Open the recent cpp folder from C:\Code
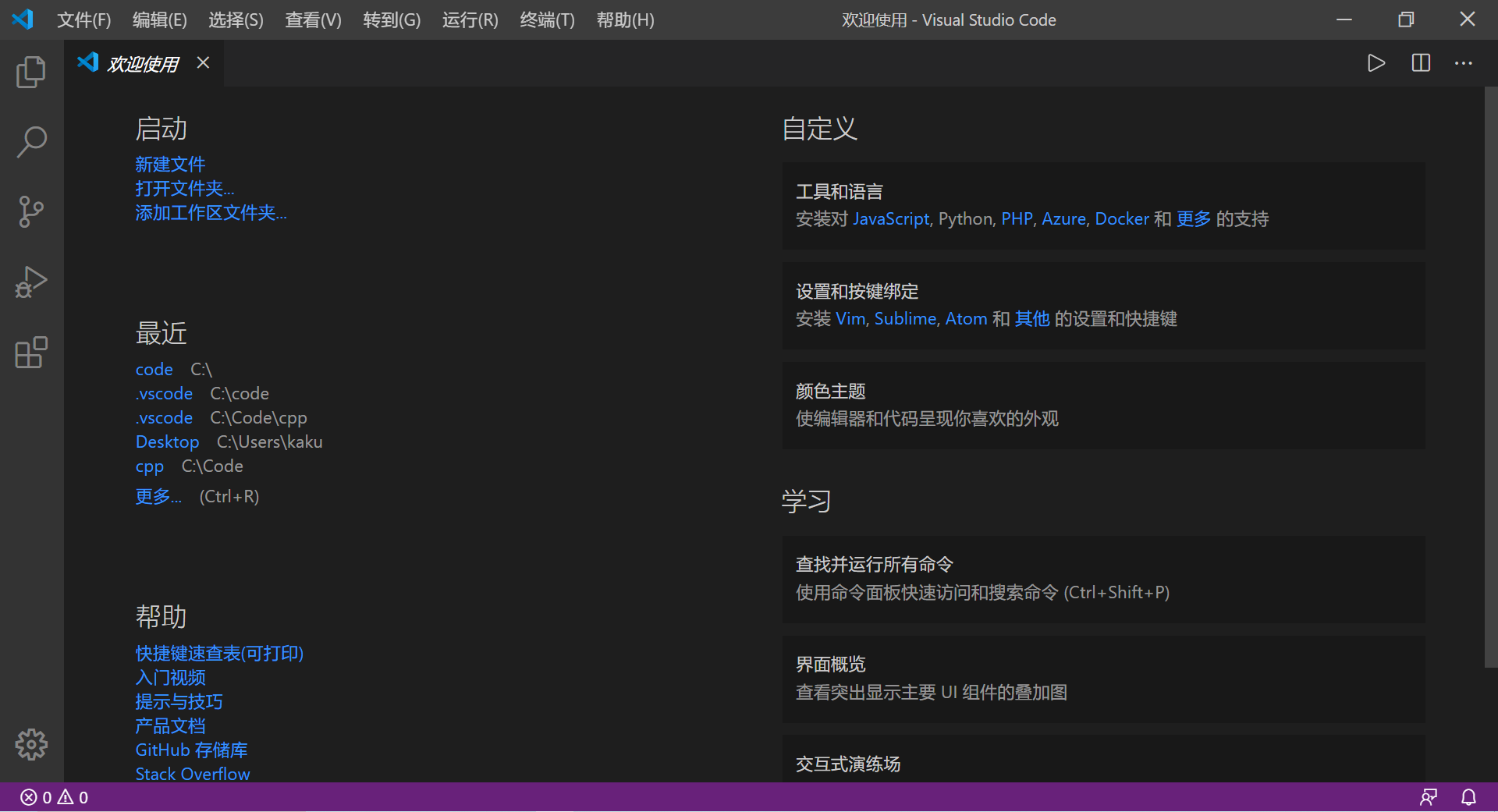 pyautogui.click(x=149, y=466)
